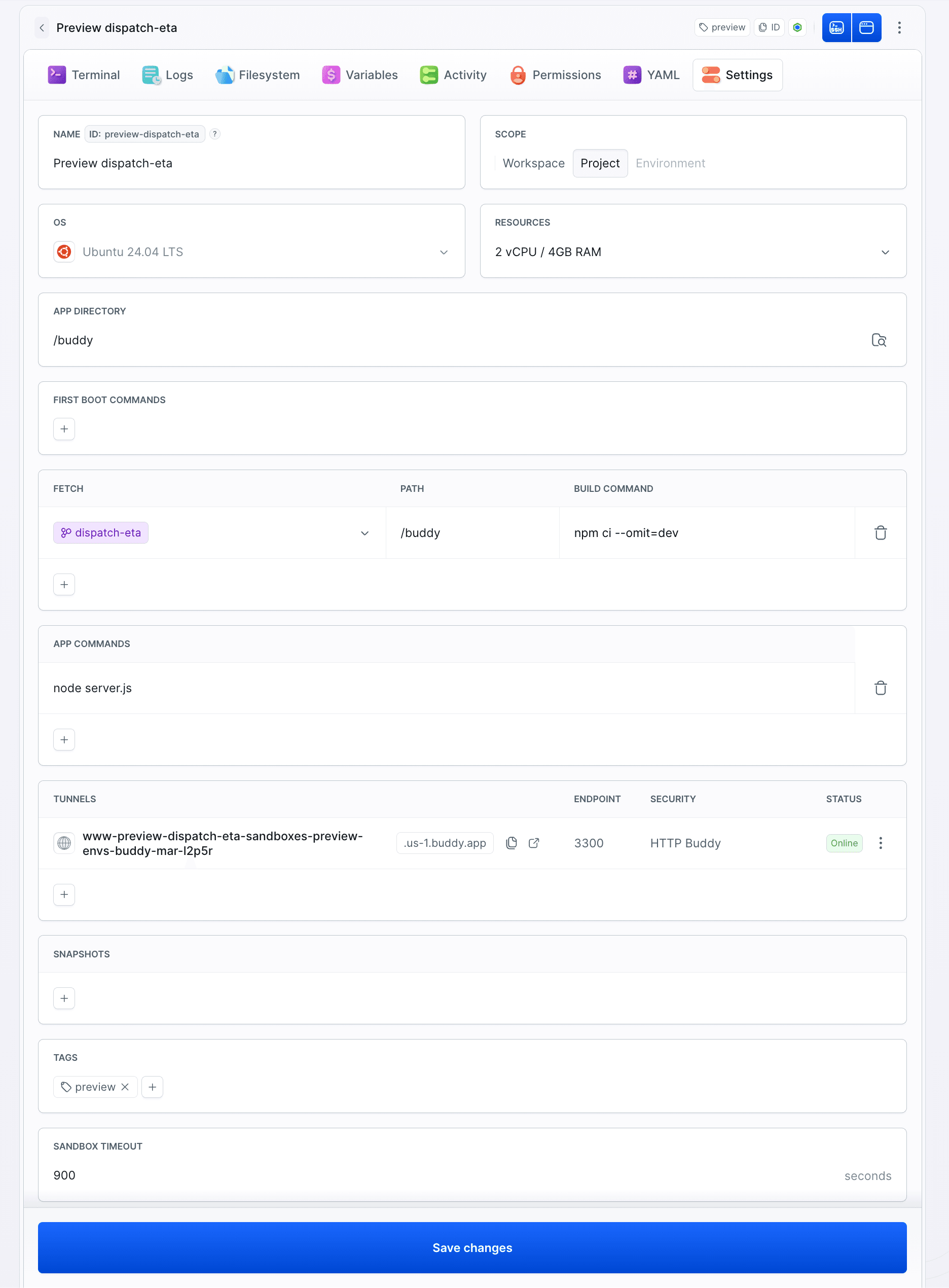Viewport: 949px width, 1288px height.
Task: Open the tunnel row three-dot menu
Action: coord(880,843)
